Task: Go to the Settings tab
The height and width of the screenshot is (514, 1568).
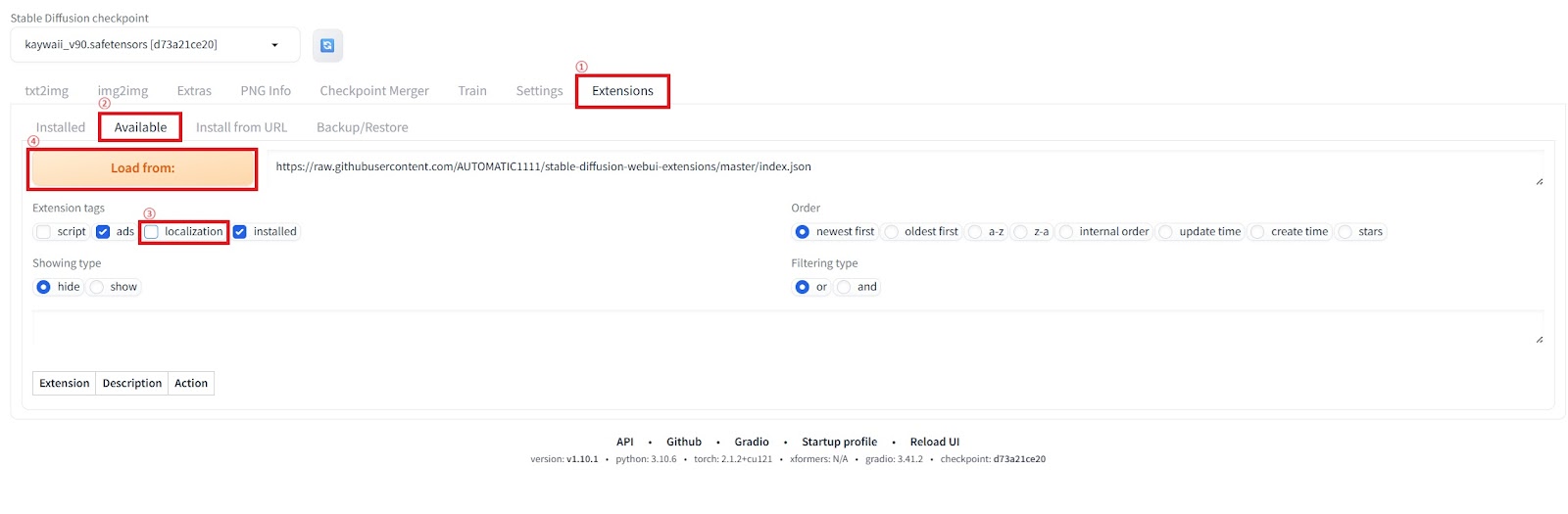Action: [x=539, y=91]
